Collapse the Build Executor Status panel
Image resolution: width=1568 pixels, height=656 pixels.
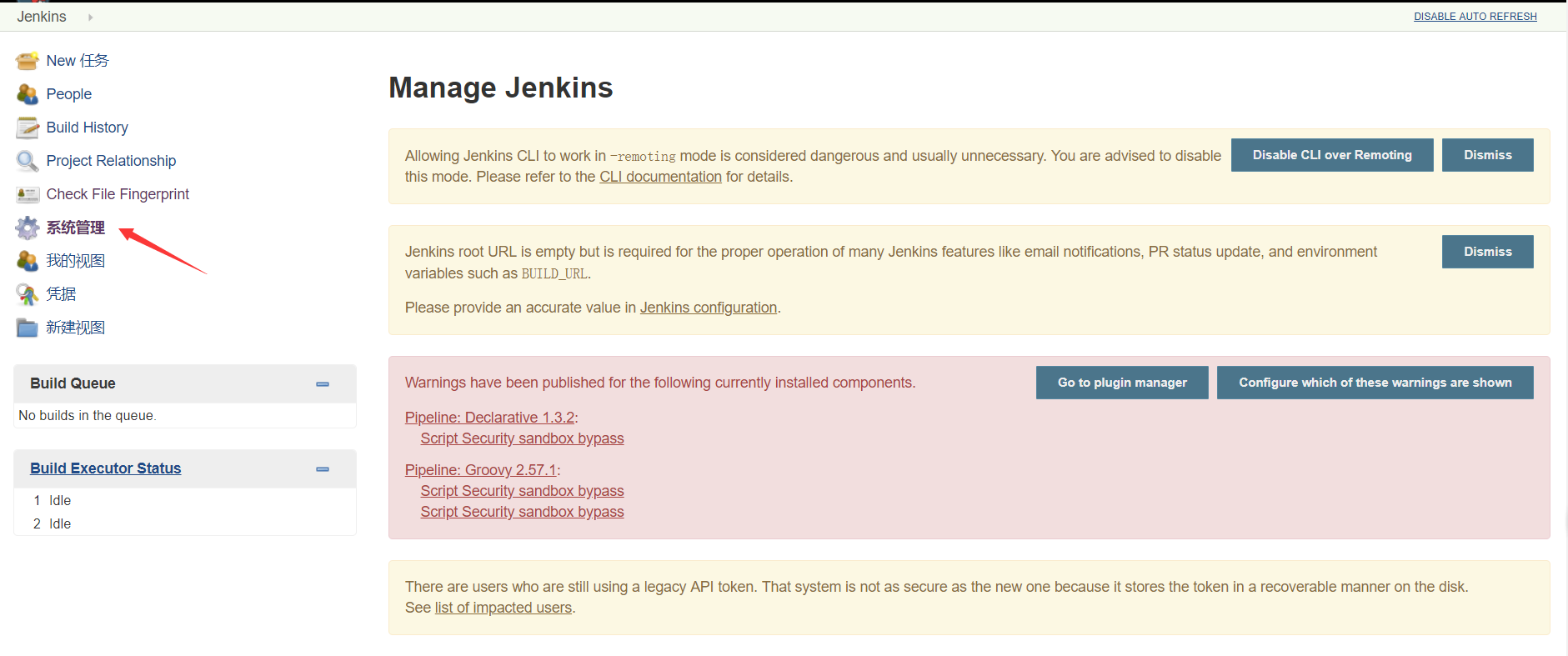(x=323, y=469)
